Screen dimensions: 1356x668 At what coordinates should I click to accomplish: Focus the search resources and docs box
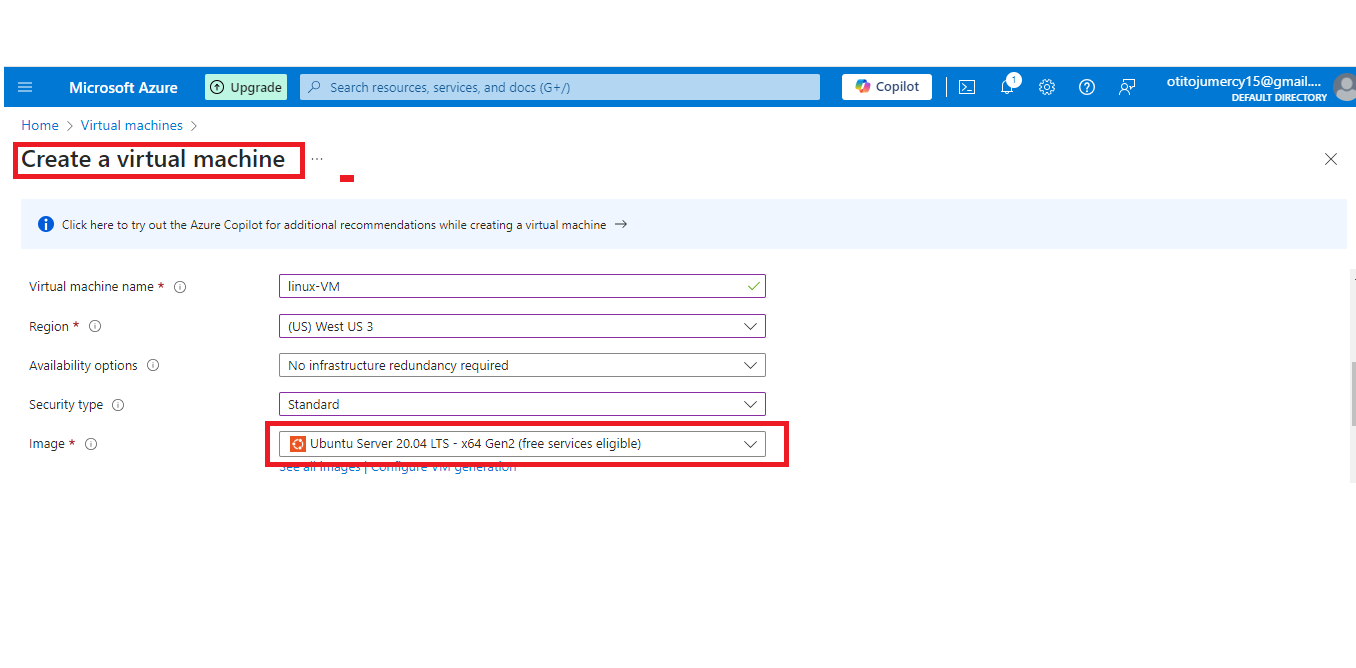(560, 87)
